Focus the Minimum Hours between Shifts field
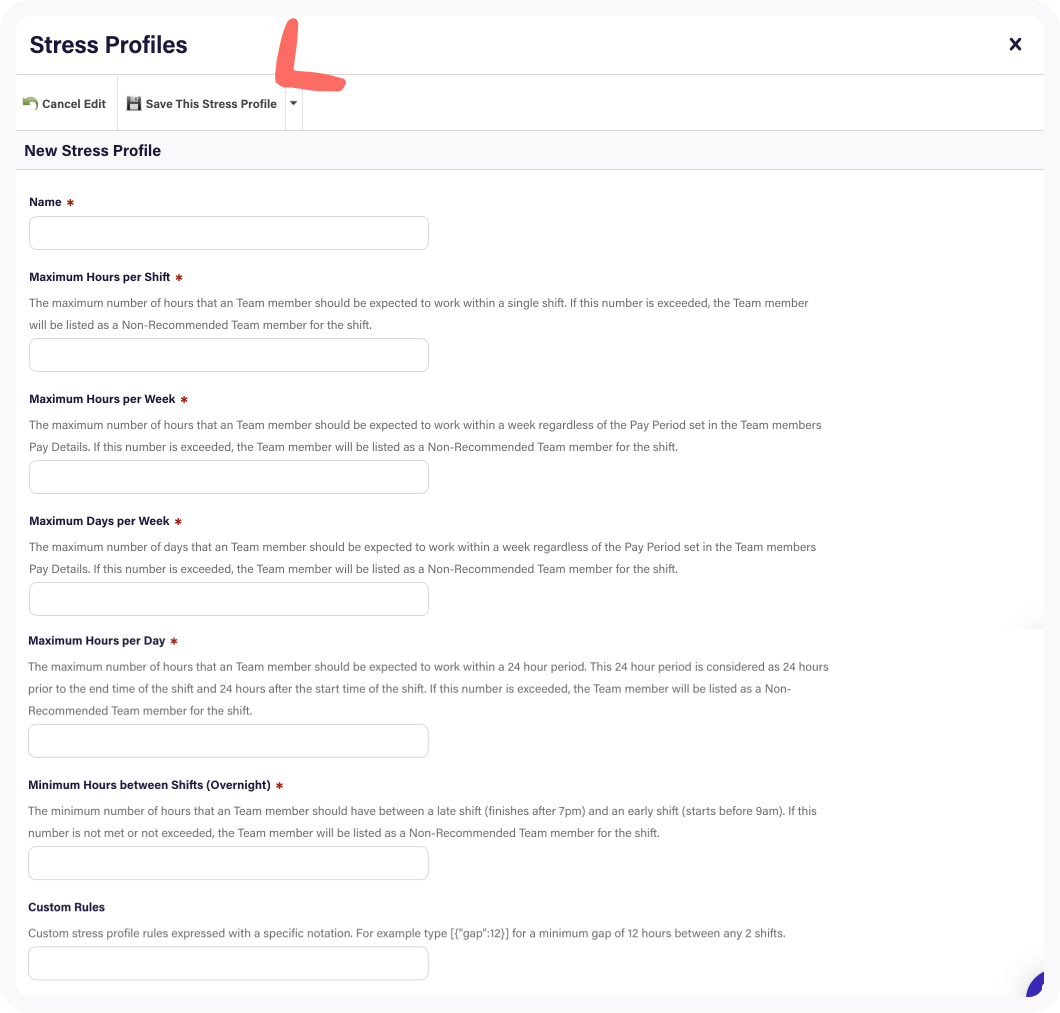This screenshot has height=1013, width=1060. pos(228,863)
